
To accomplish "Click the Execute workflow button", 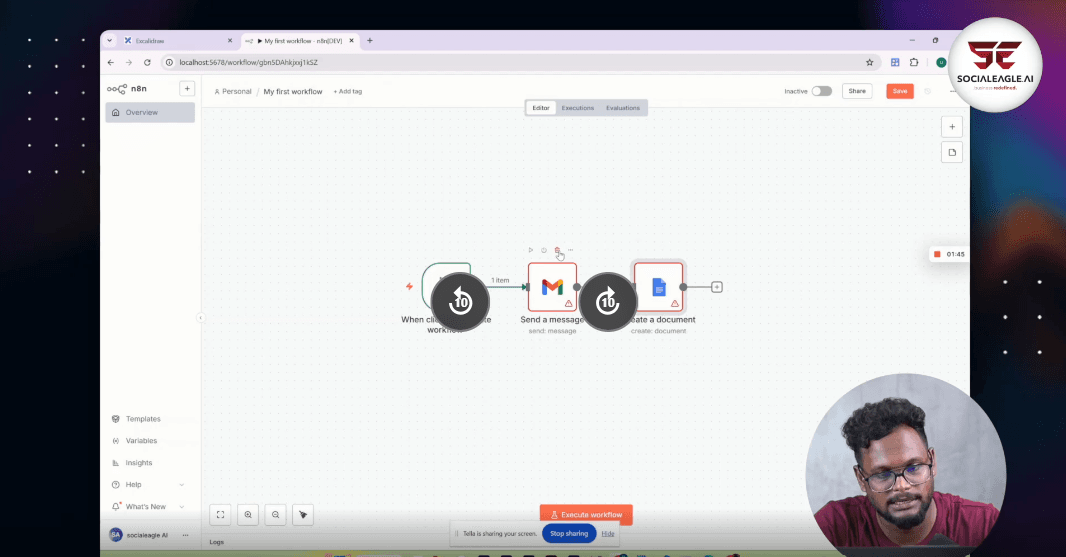I will point(586,515).
